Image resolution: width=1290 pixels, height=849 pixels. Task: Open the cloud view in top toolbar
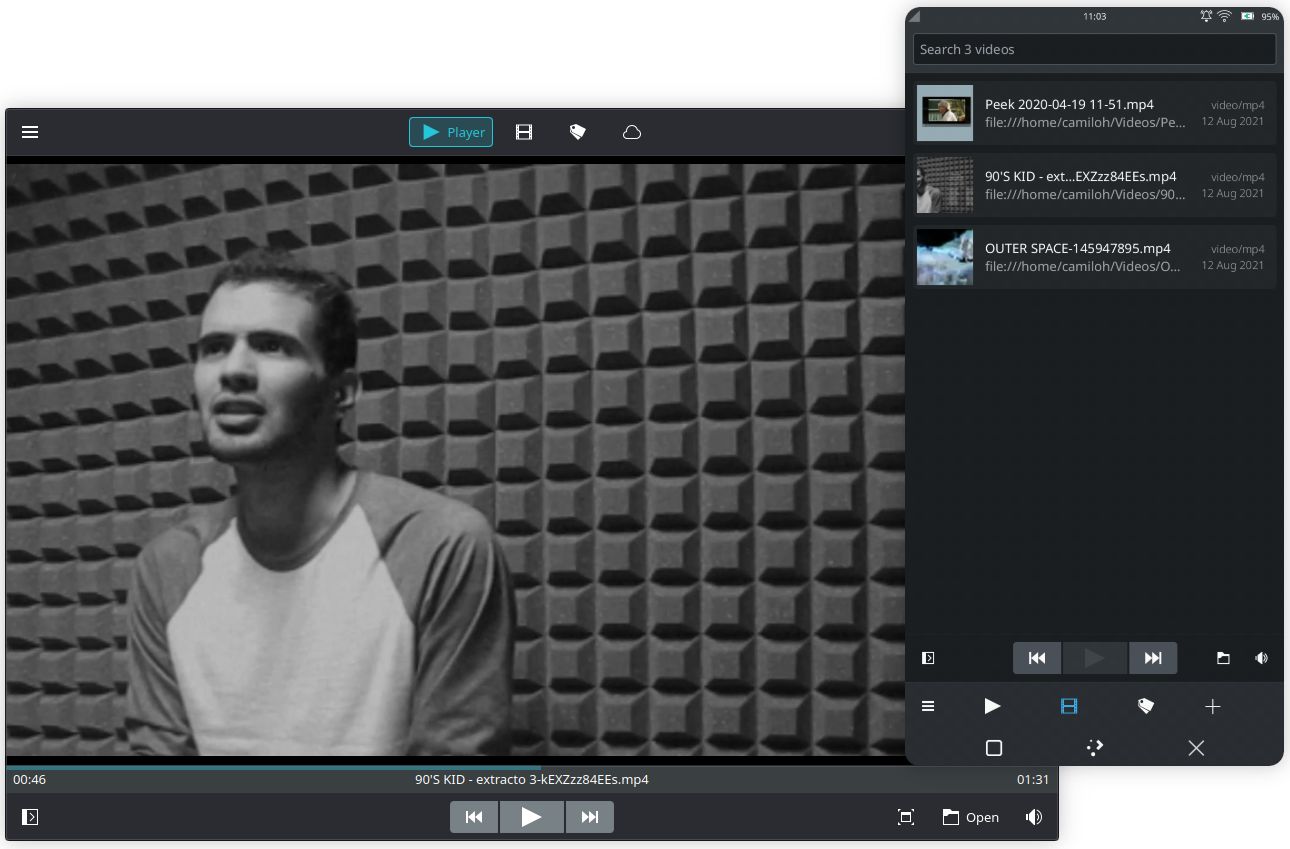point(632,132)
